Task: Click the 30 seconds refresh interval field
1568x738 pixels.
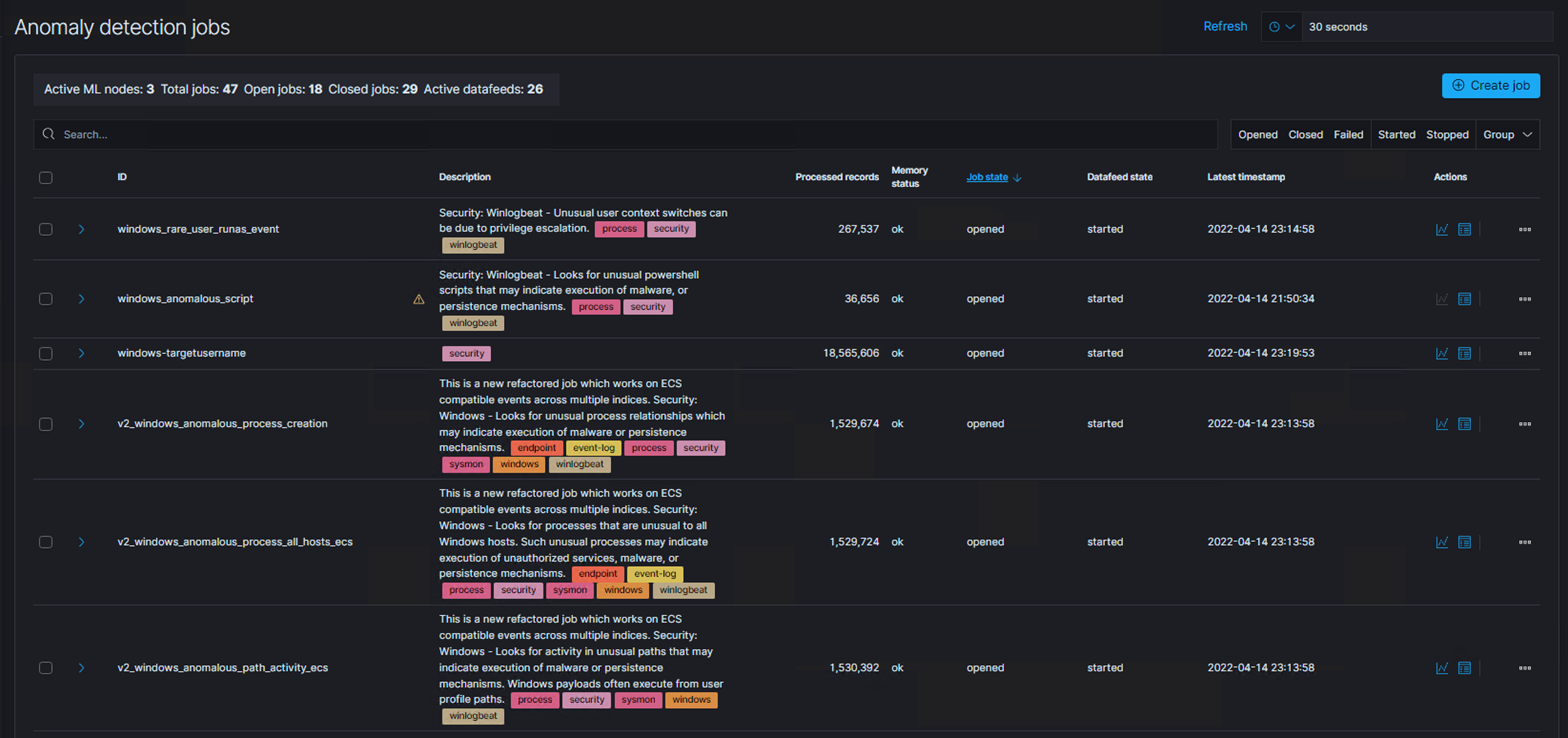Action: click(x=1427, y=27)
